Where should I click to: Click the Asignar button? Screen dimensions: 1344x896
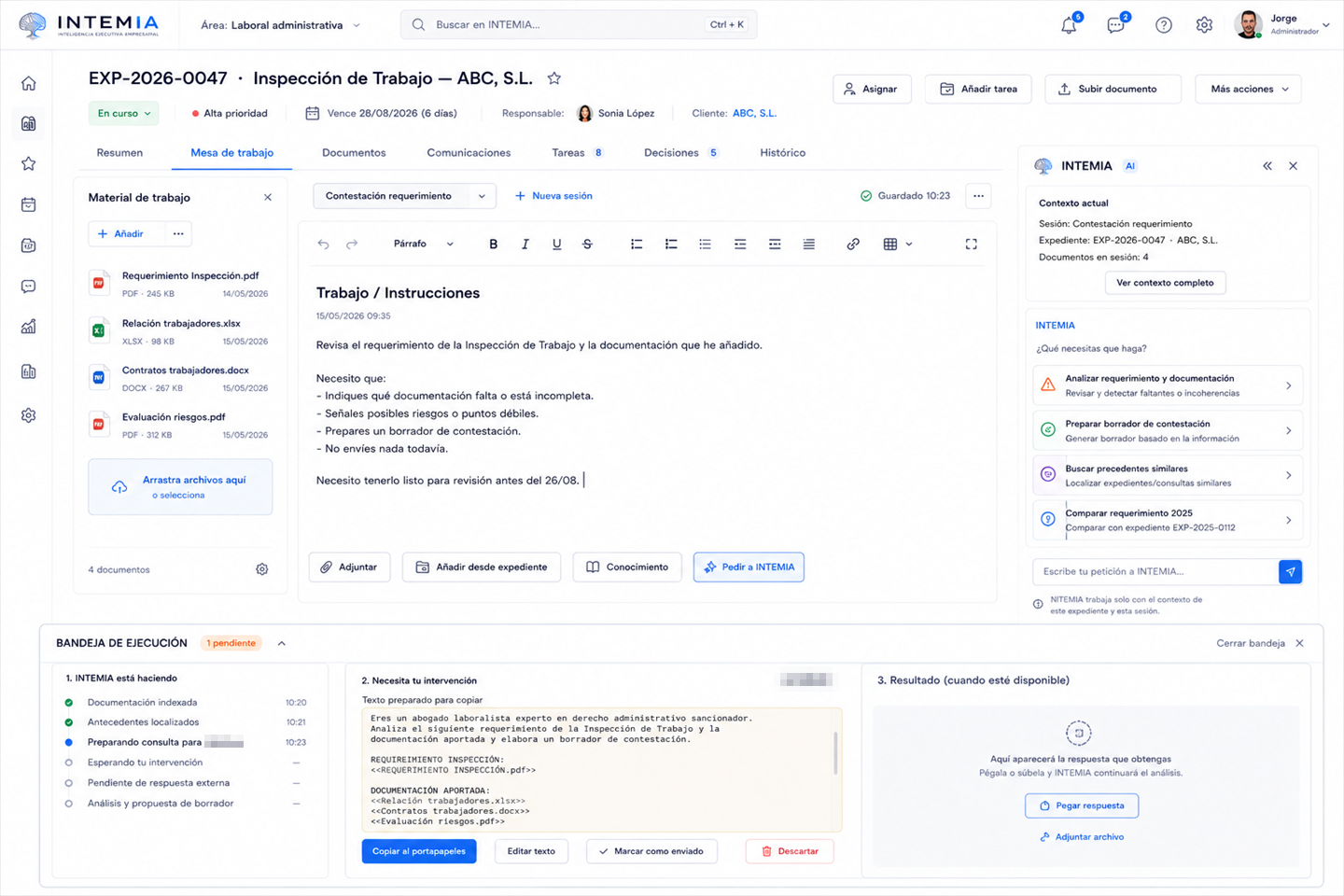(x=872, y=90)
